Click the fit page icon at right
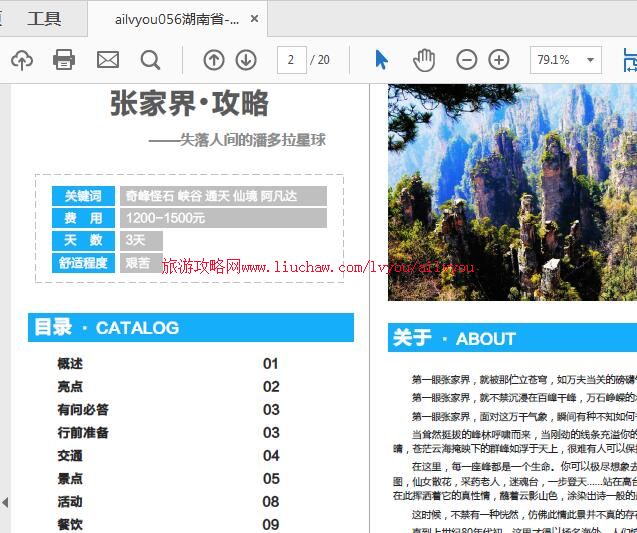The height and width of the screenshot is (533, 637). click(629, 60)
